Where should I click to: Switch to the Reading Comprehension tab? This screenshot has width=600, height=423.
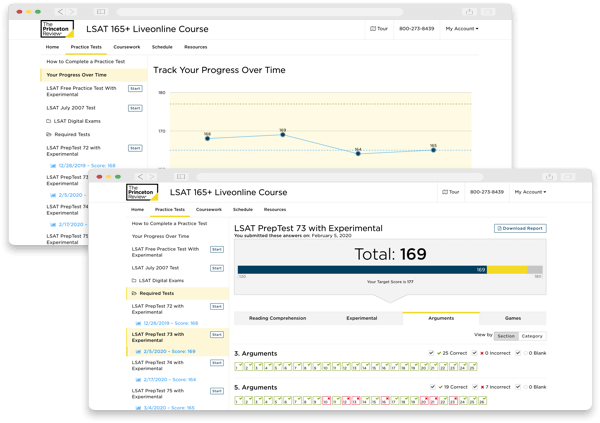click(275, 318)
